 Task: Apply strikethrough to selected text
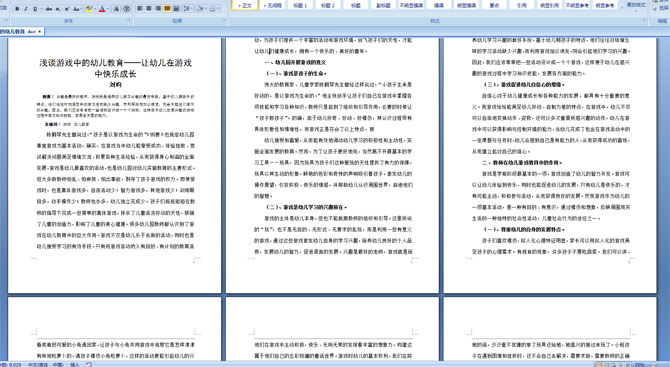49,9
